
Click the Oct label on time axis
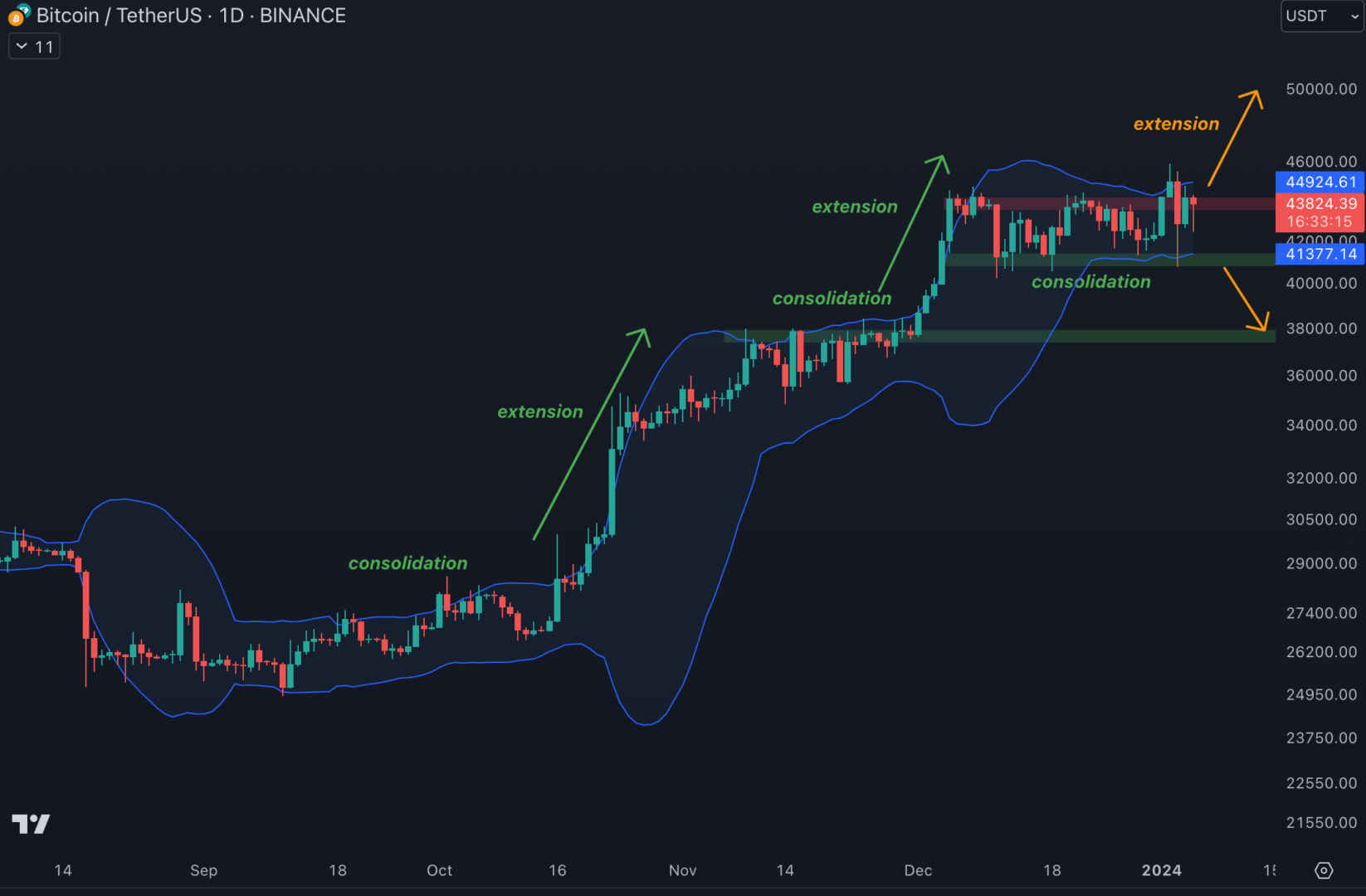click(439, 870)
